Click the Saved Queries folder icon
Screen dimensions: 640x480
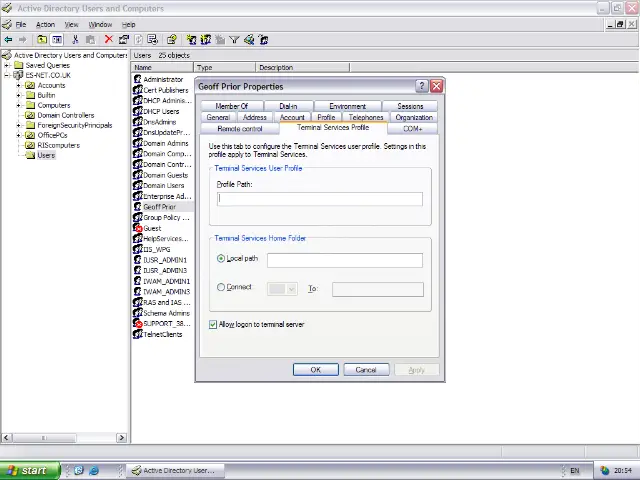[18, 65]
